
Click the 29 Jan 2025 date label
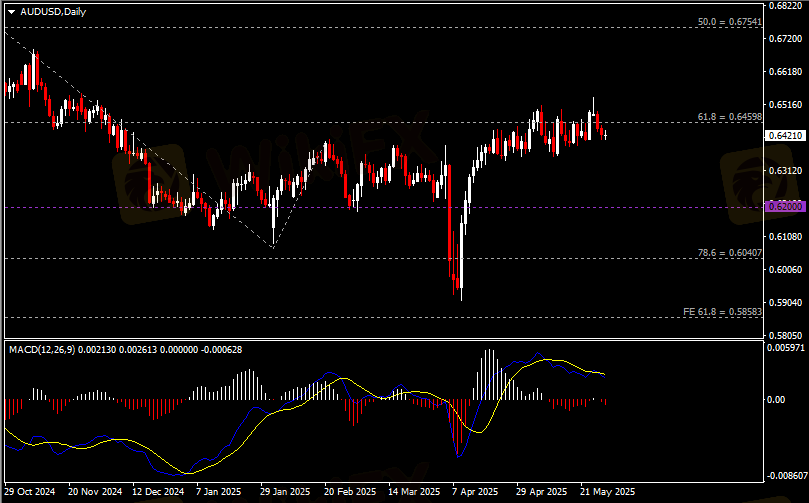pyautogui.click(x=283, y=492)
